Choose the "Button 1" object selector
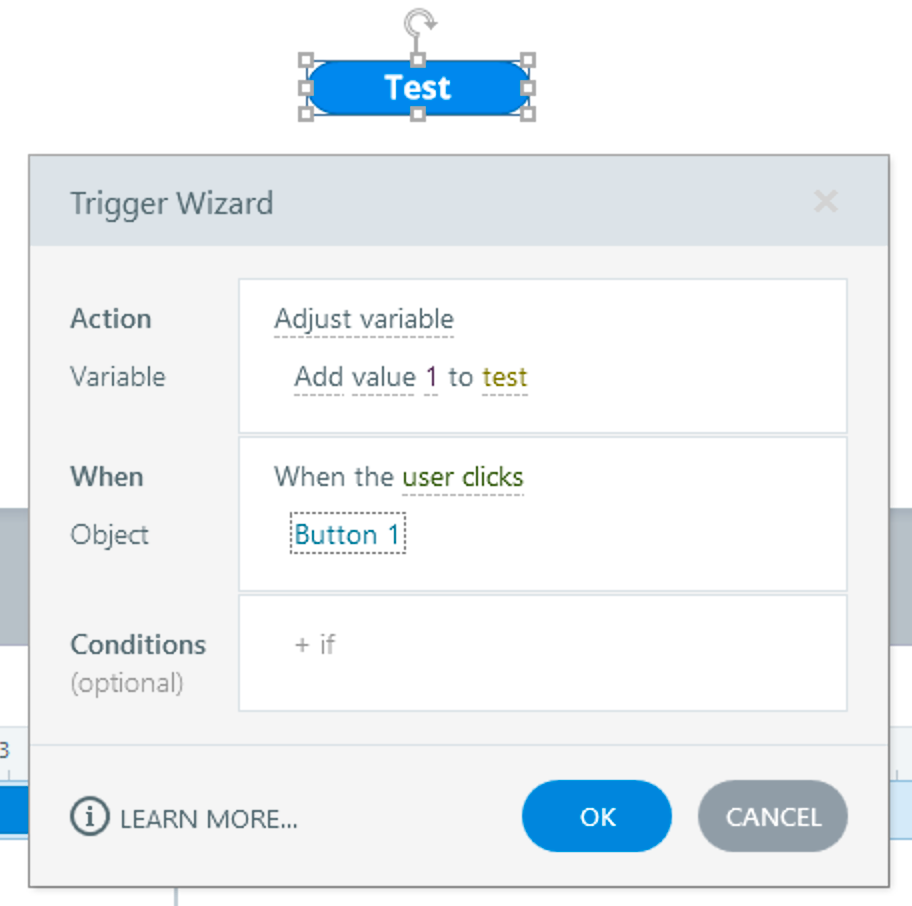 pyautogui.click(x=347, y=535)
